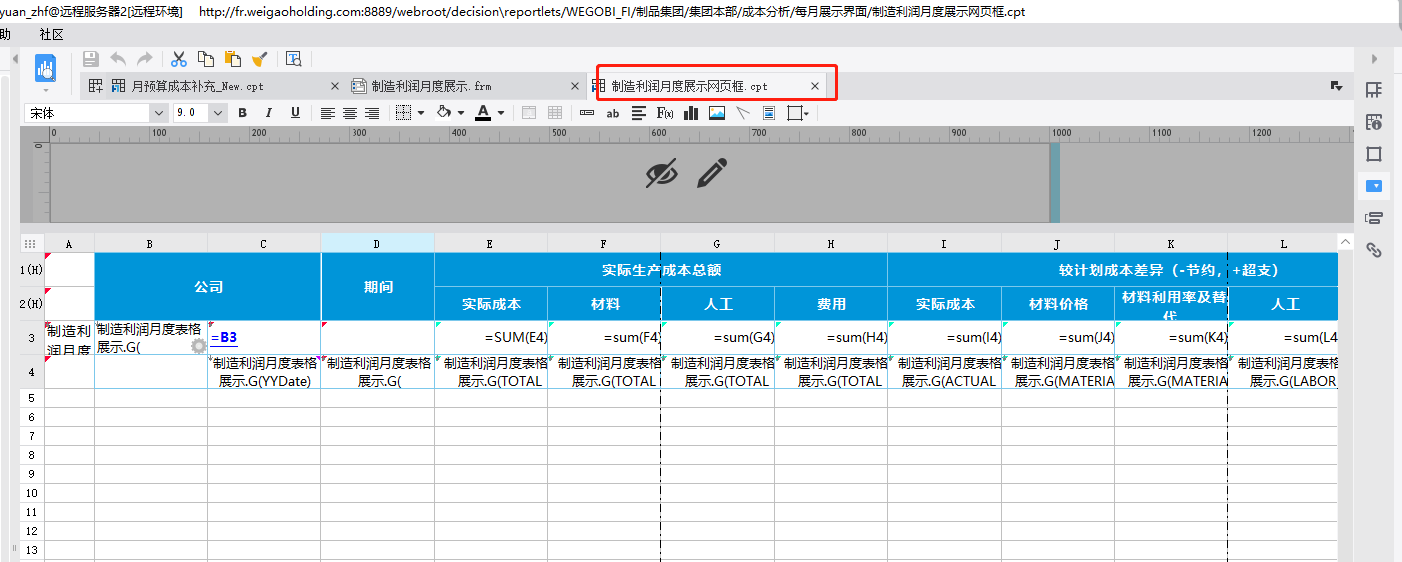1402x562 pixels.
Task: Open the template preview button
Action: [45, 68]
